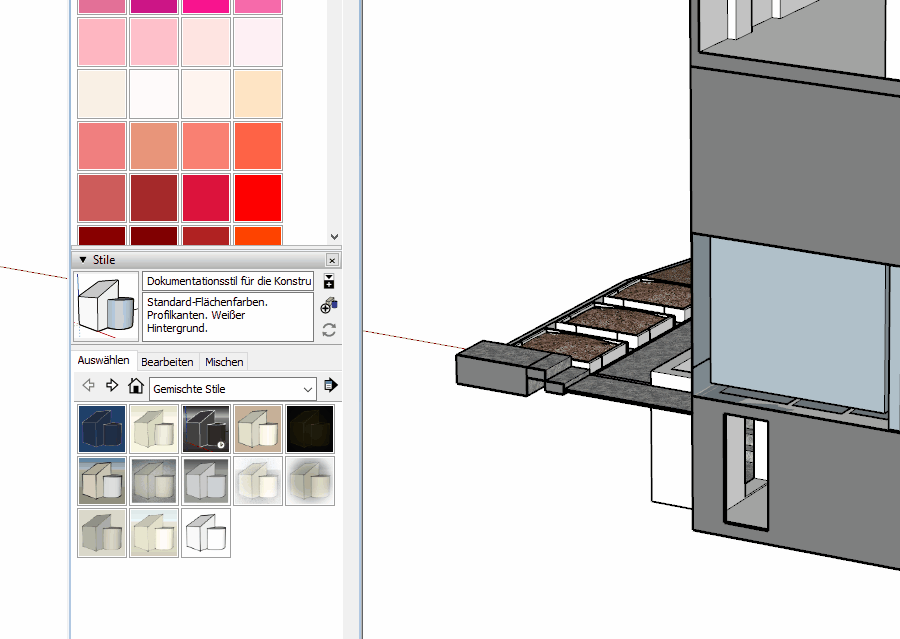Choose the peach color swatch

click(258, 94)
